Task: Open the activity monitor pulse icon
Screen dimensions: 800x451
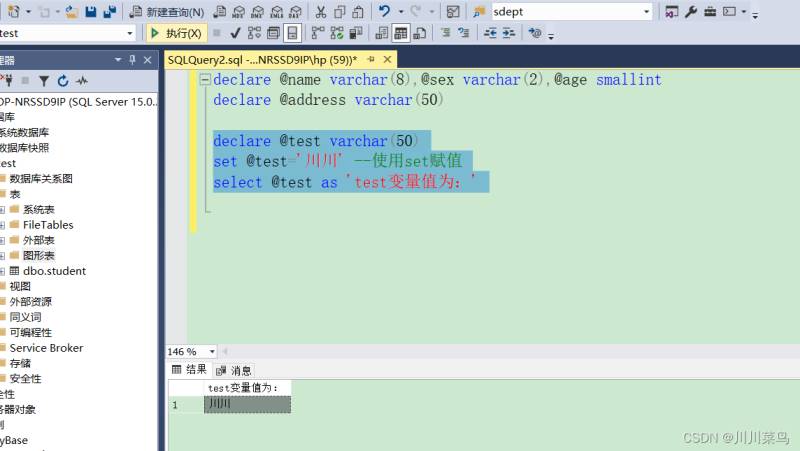Action: [81, 81]
